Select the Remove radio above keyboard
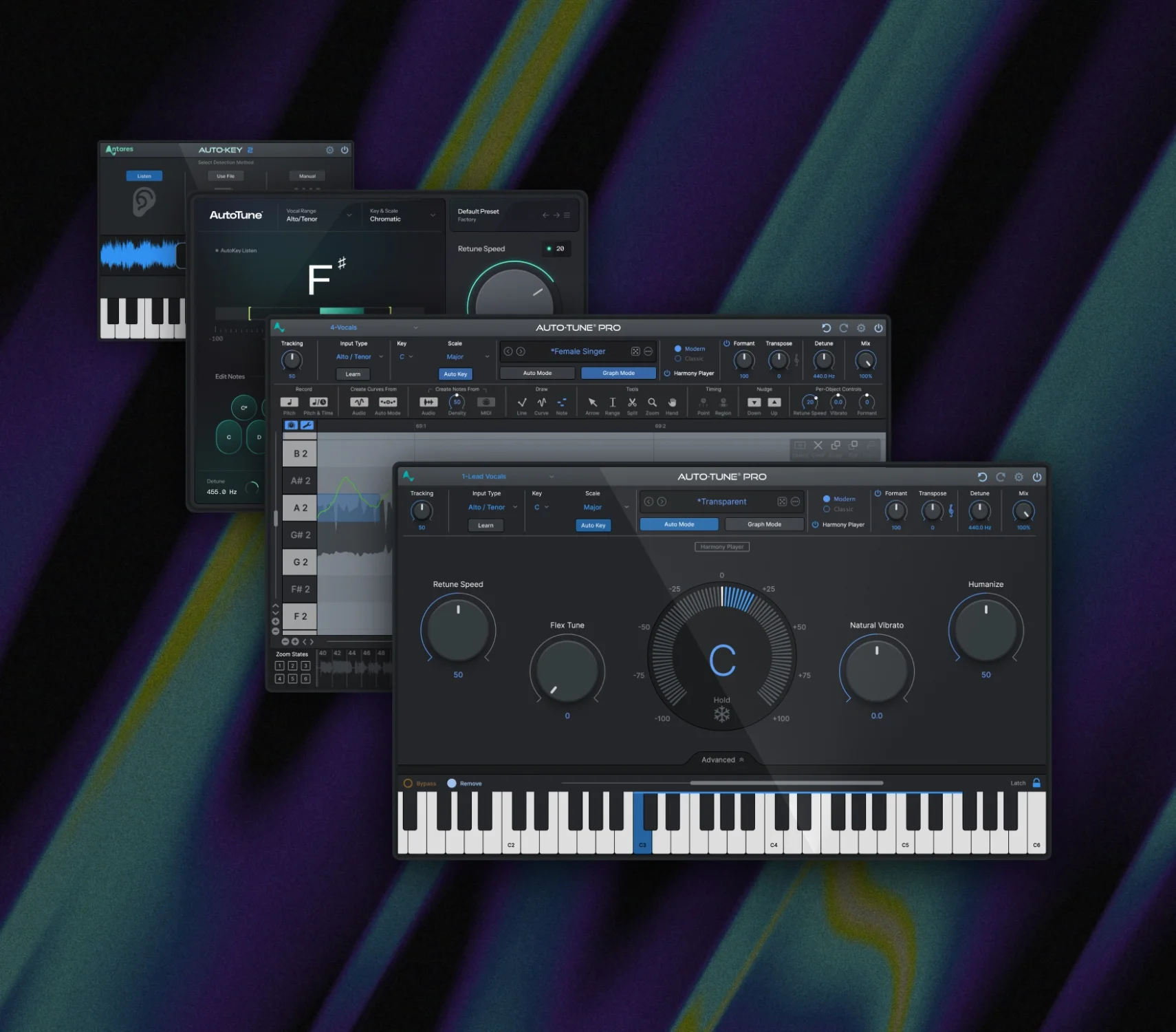This screenshot has height=1032, width=1176. (x=452, y=783)
